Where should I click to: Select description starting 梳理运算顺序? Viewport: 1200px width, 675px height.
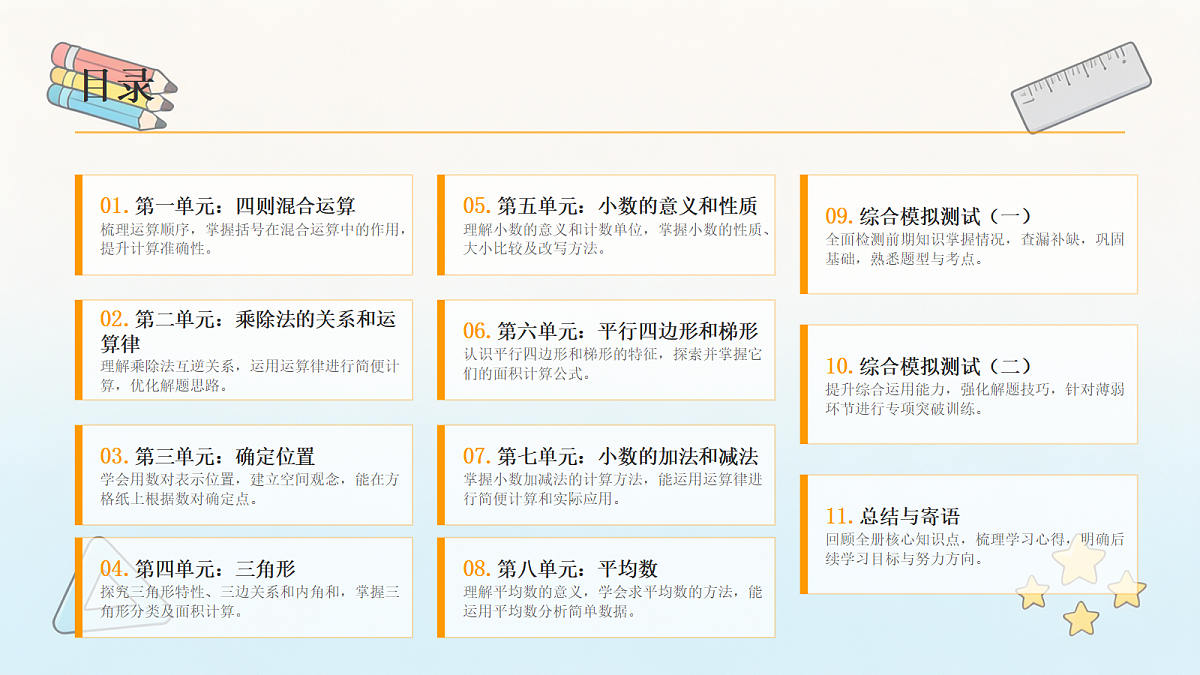coord(254,239)
